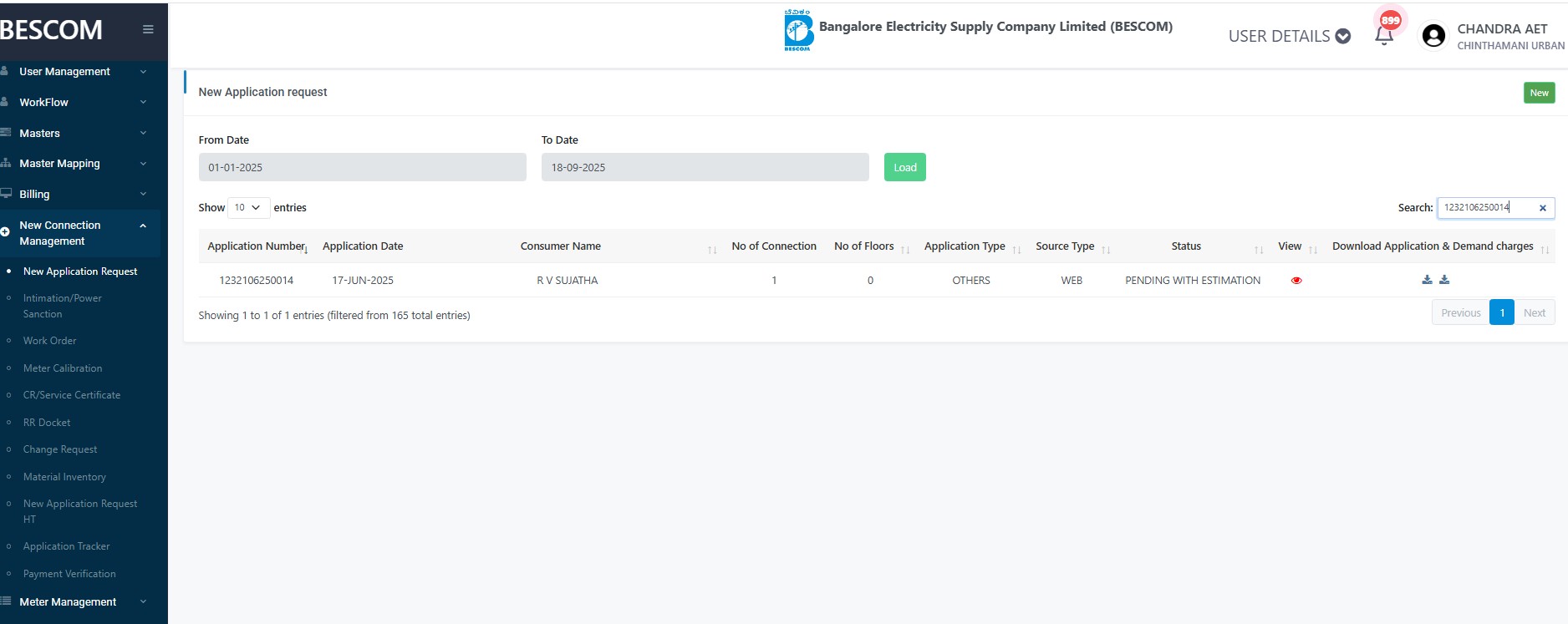Viewport: 1568px width, 624px height.
Task: Click the To Date field
Action: coord(705,167)
